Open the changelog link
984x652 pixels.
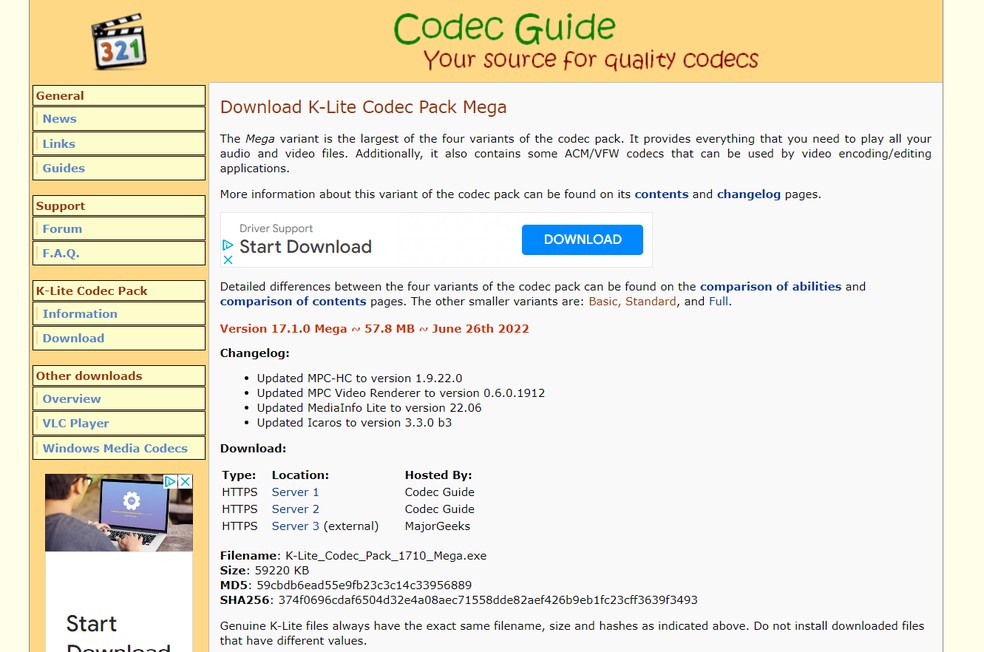(x=749, y=195)
